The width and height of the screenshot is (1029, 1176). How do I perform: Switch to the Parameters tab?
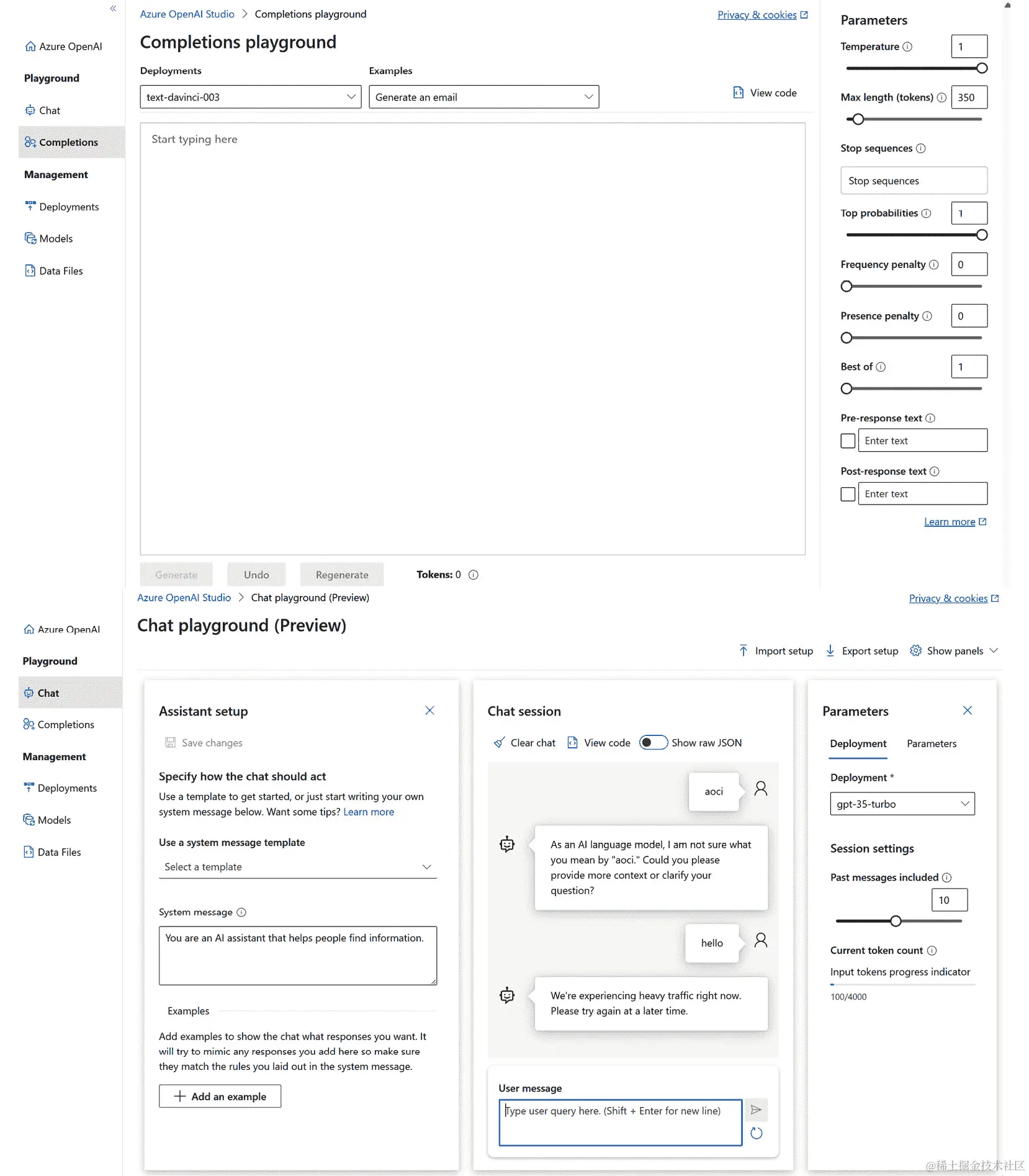pyautogui.click(x=931, y=743)
